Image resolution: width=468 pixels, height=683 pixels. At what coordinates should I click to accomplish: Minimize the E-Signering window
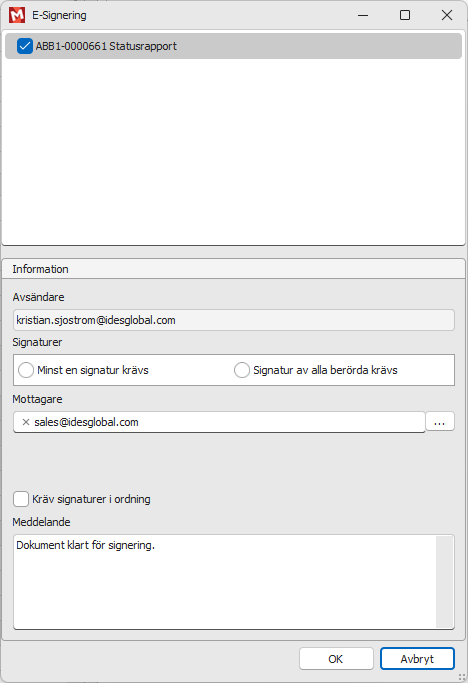pyautogui.click(x=363, y=15)
